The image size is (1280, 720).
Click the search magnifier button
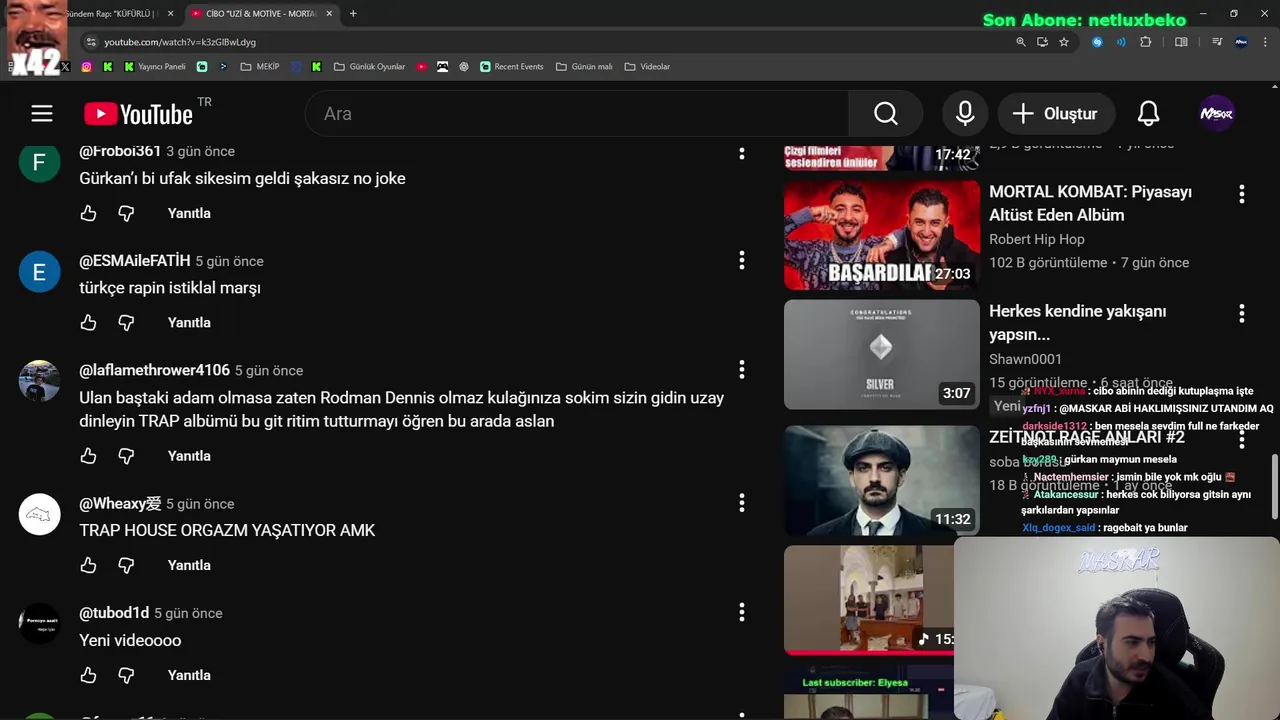pos(886,114)
